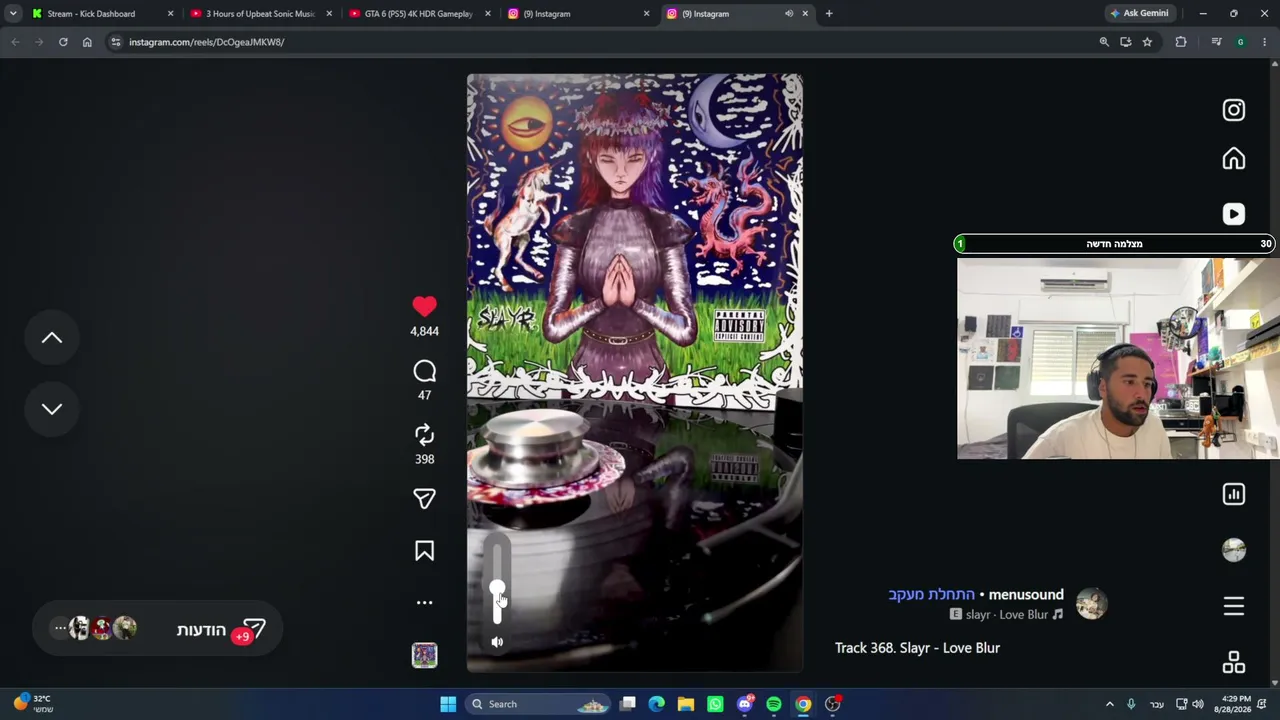Image resolution: width=1280 pixels, height=720 pixels.
Task: Open the Windows Start menu
Action: [448, 704]
